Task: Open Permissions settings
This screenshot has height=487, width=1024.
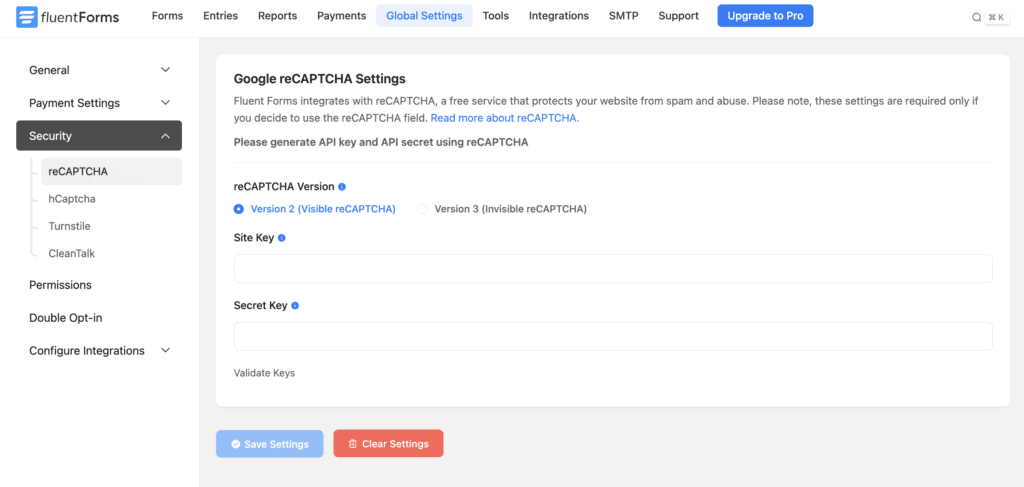Action: (x=60, y=285)
